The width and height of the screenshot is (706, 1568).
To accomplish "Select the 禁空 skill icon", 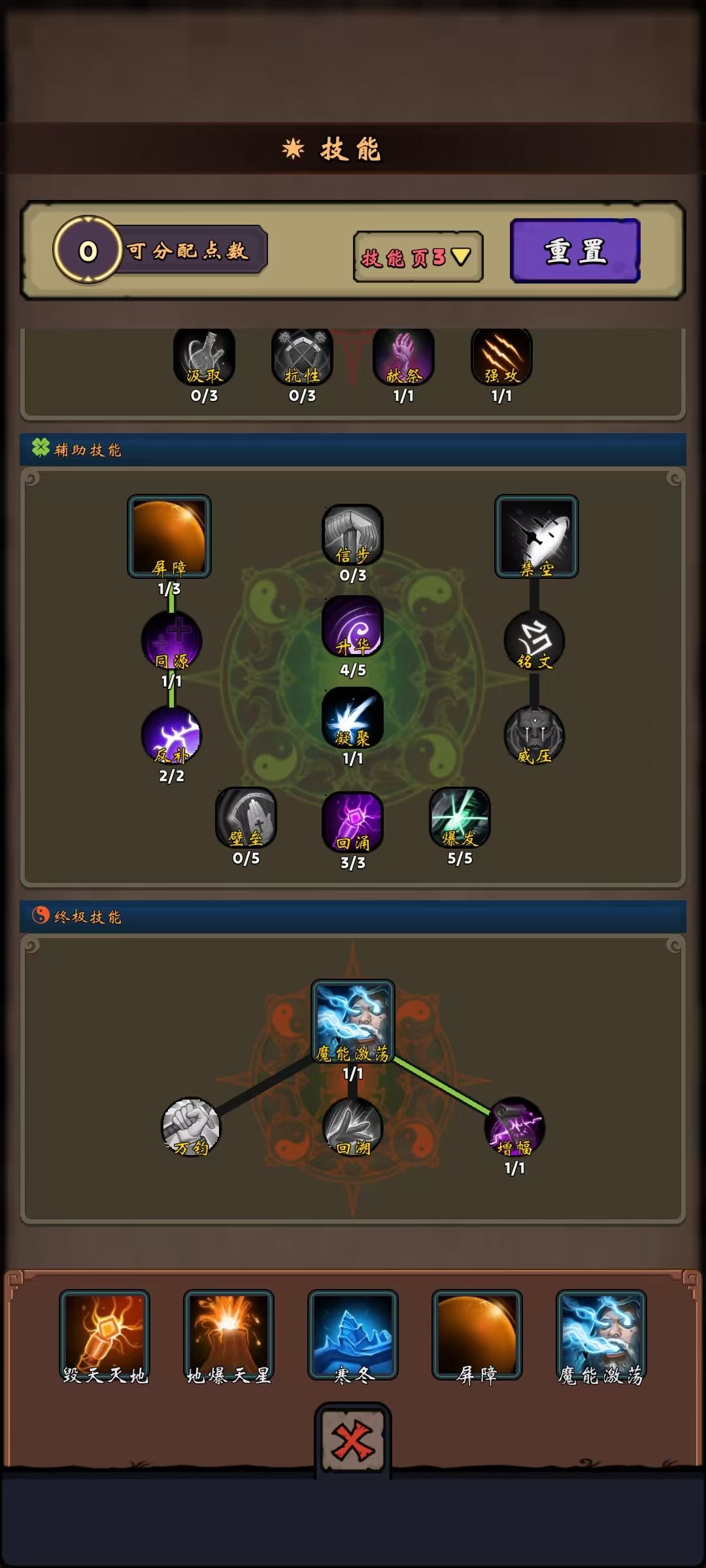I will [x=536, y=536].
